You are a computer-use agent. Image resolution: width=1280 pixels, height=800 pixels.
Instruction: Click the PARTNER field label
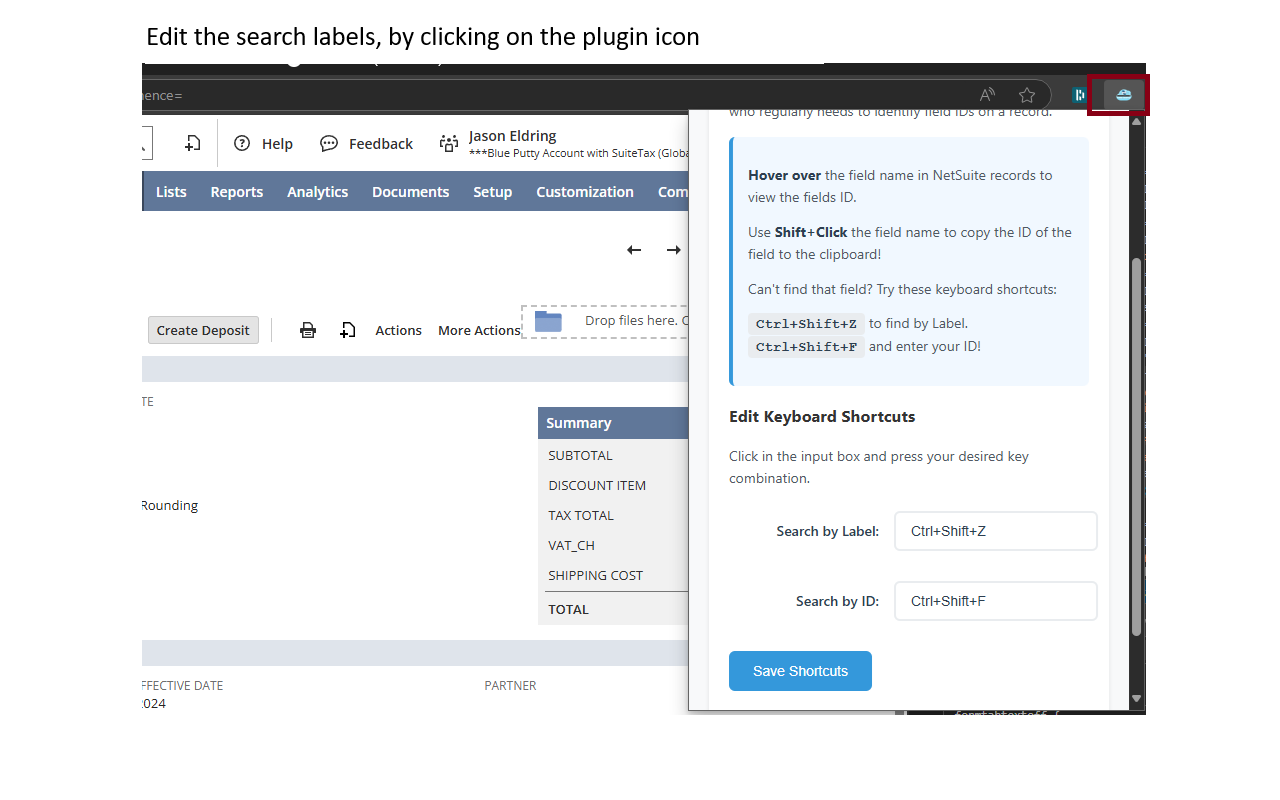tap(510, 686)
